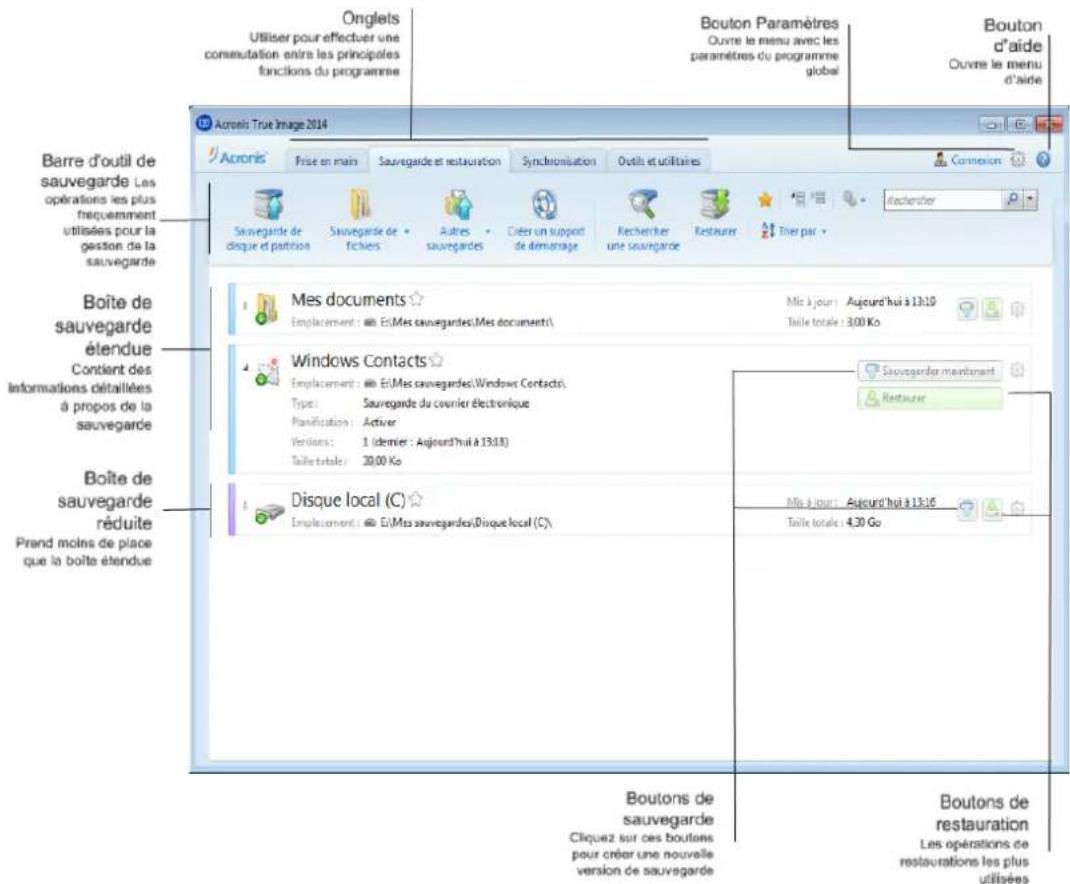1070x884 pixels.
Task: Open the Sauvegarde de fichiers dropdown arrow
Action: coord(407,231)
